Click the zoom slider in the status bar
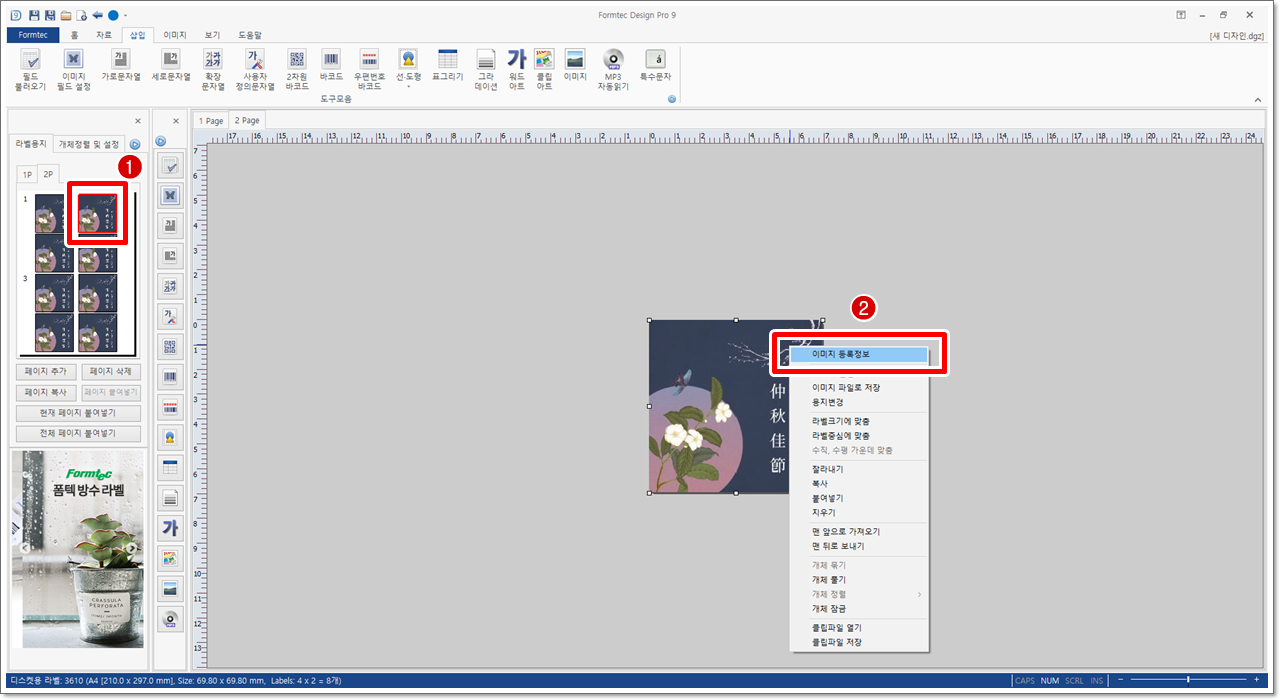Viewport: 1280px width, 700px height. [x=1187, y=680]
